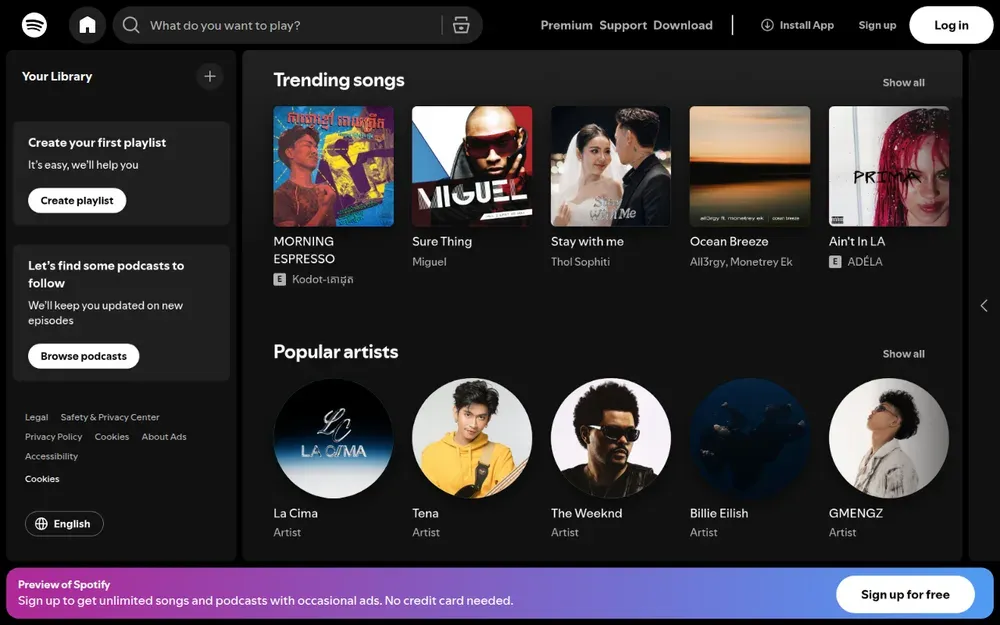
Task: Click the explicit badge beside Kodot artist
Action: tap(279, 279)
